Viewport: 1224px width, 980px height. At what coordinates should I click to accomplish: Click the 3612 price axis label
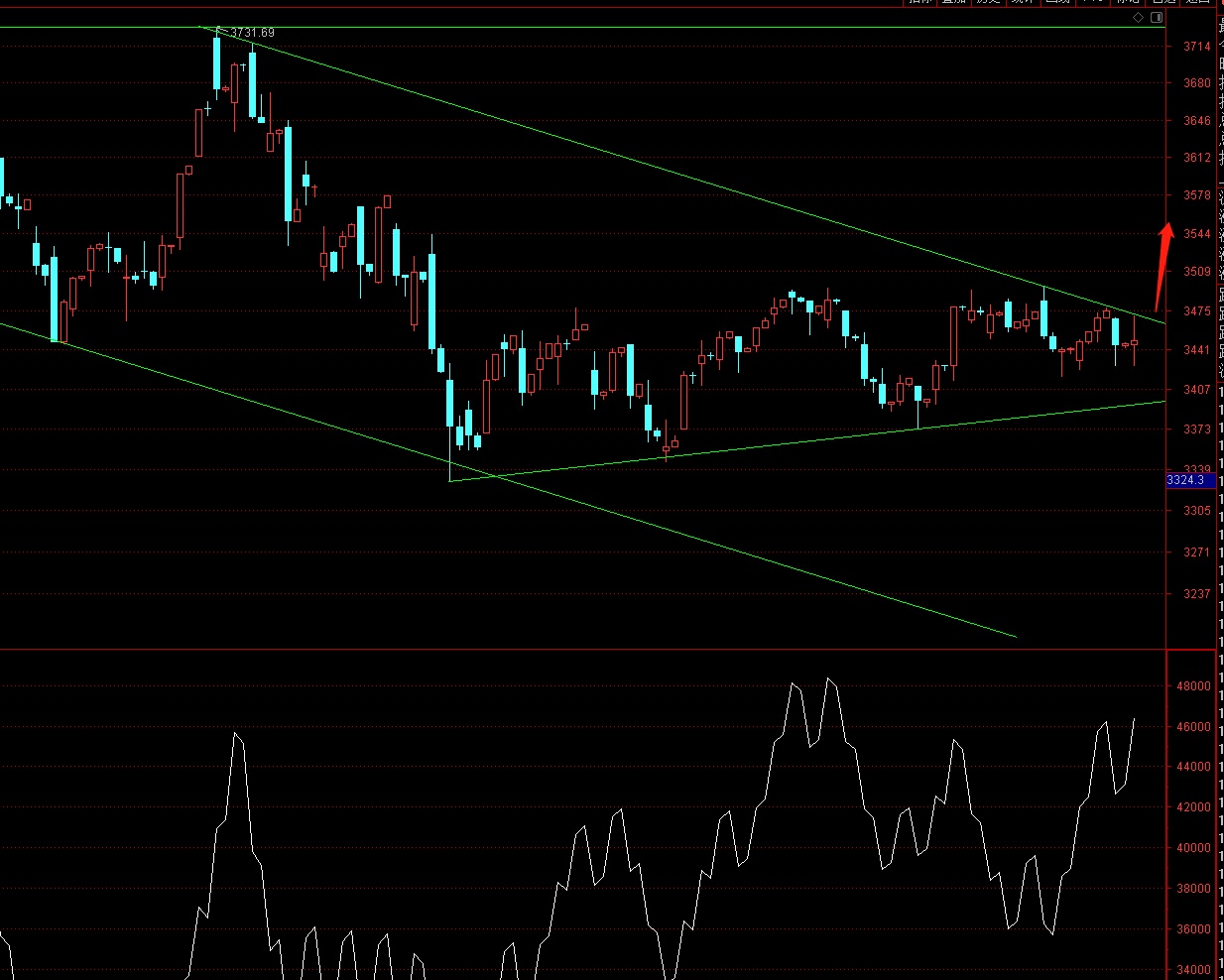click(1196, 158)
